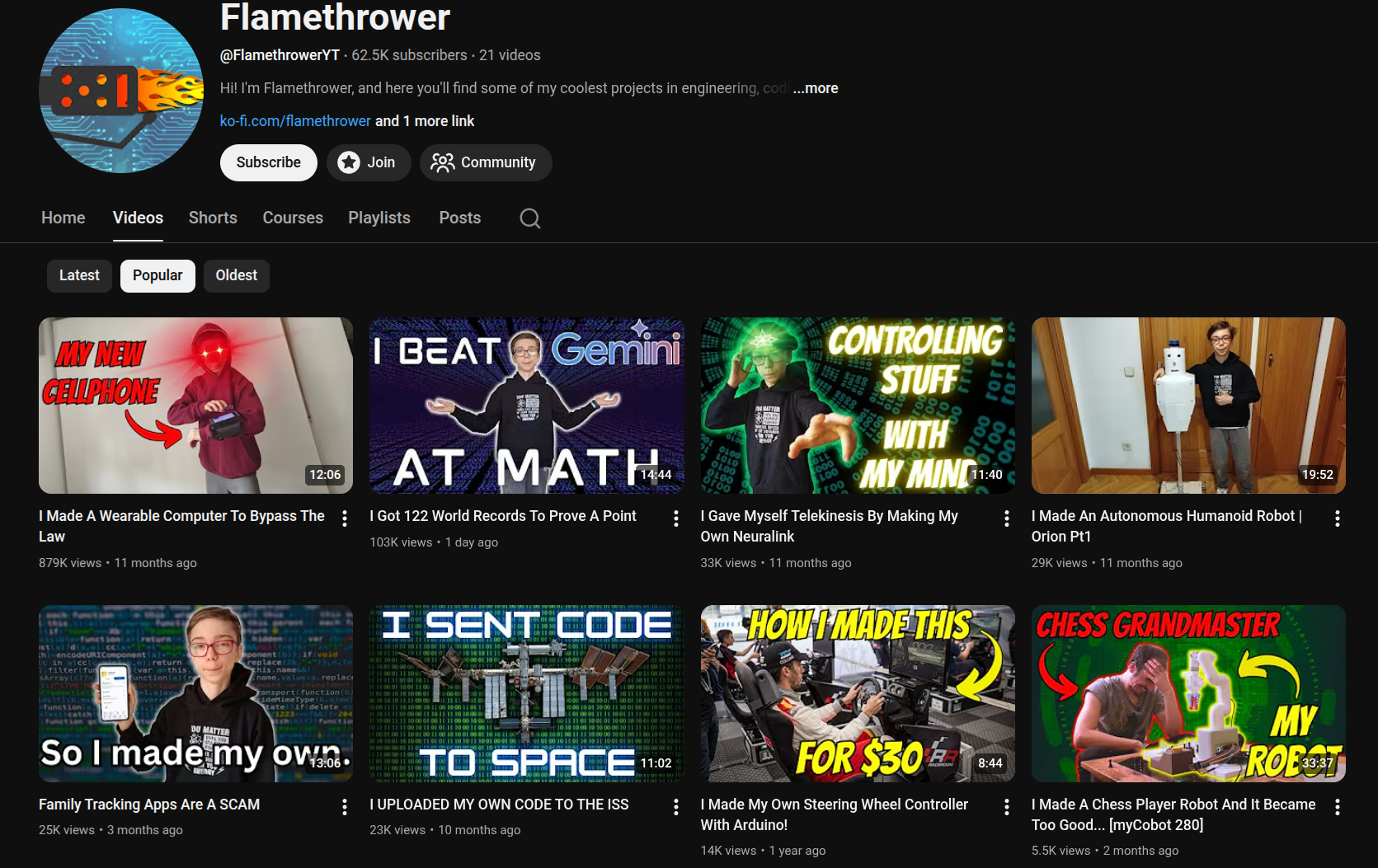
Task: Open options menu for Humanoid Robot Orion video
Action: (x=1338, y=518)
